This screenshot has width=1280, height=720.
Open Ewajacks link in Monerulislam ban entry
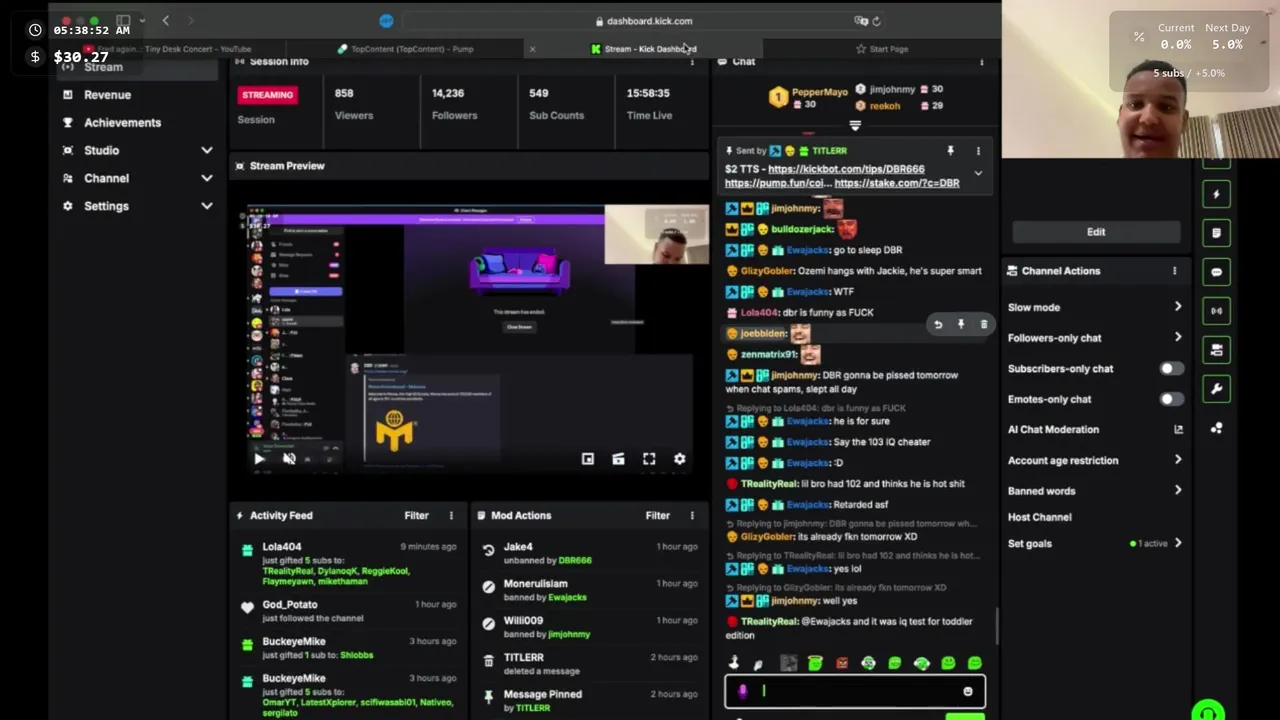[567, 598]
